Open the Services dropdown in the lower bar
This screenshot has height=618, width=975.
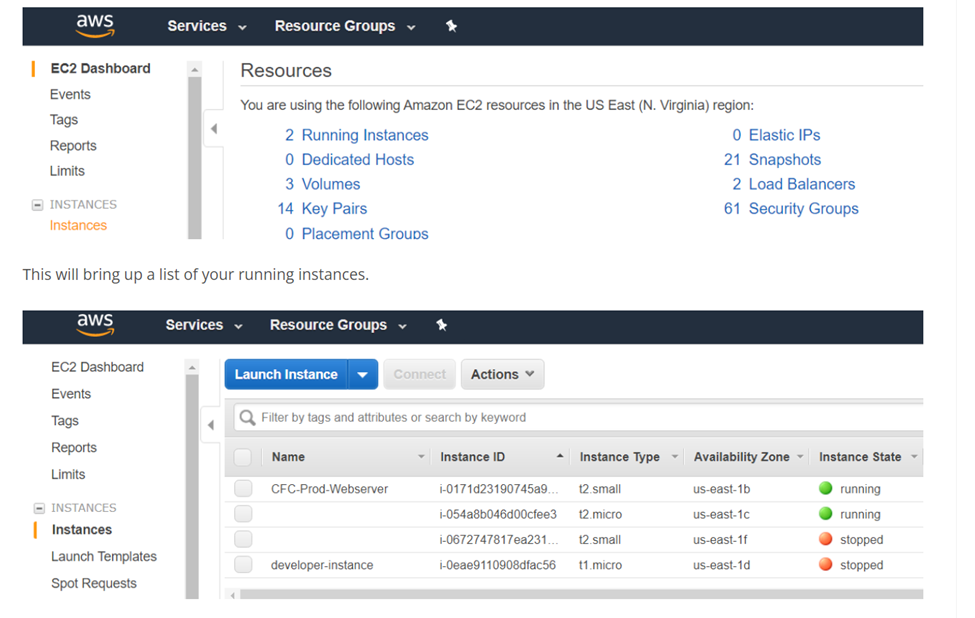pyautogui.click(x=203, y=325)
